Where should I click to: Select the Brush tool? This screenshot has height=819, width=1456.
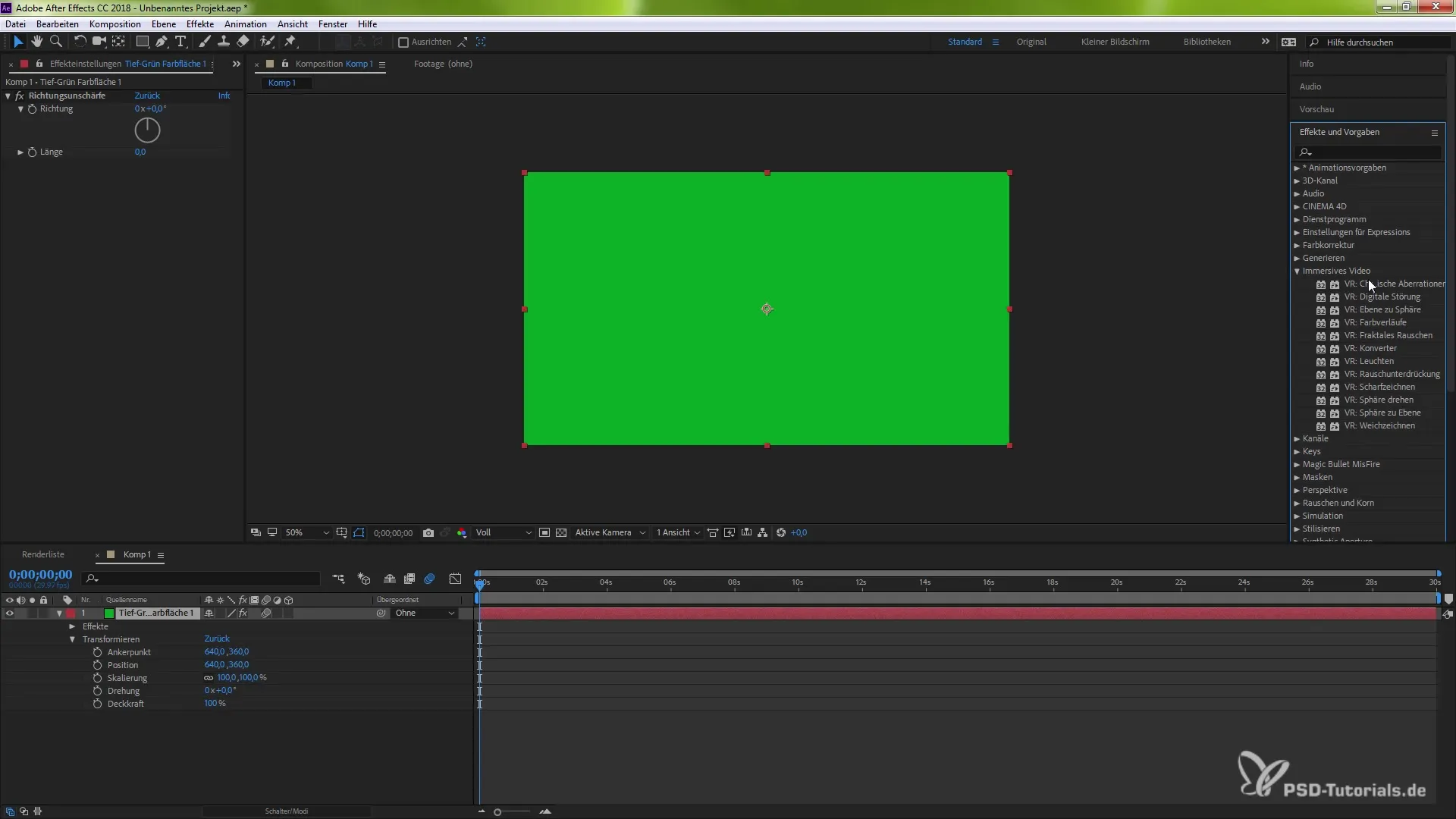click(x=205, y=42)
